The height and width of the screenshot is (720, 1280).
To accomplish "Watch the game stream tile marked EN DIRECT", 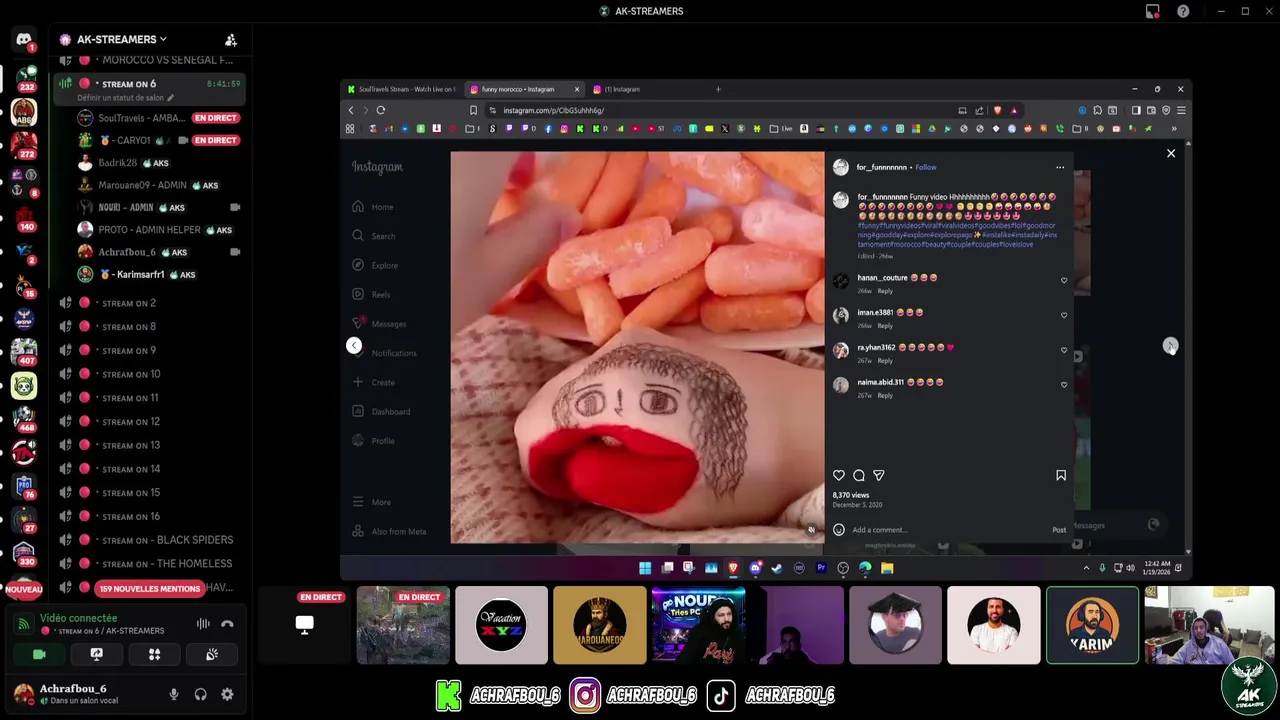I will click(x=403, y=625).
